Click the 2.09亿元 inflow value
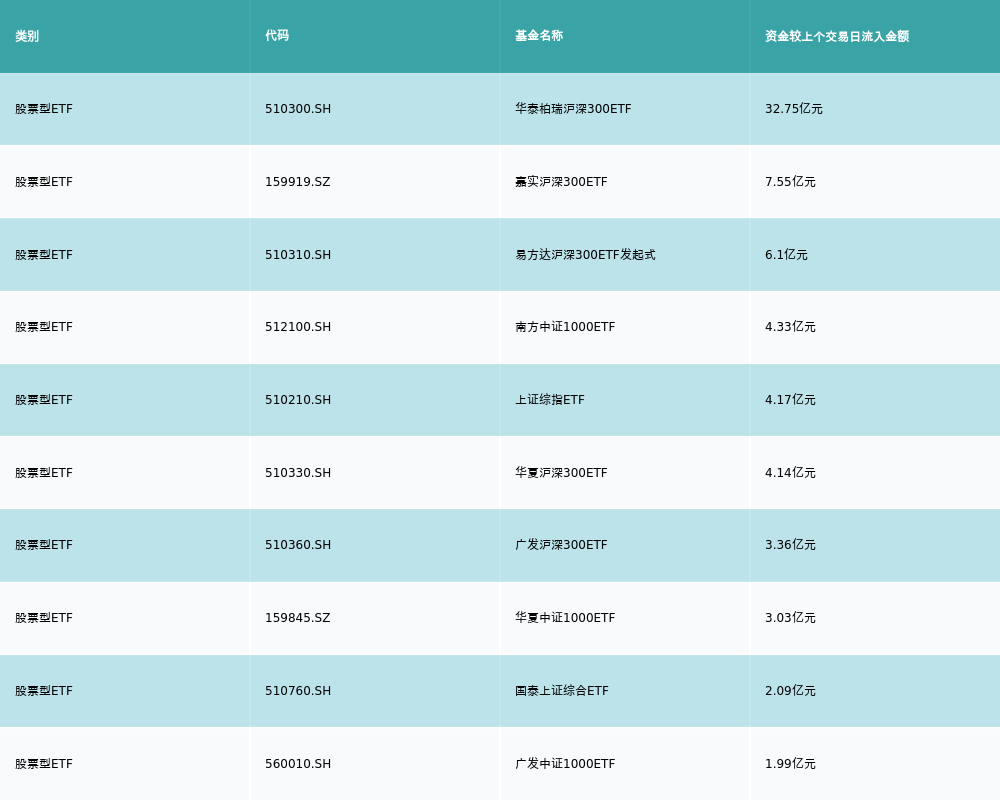The width and height of the screenshot is (1000, 800). [x=790, y=691]
